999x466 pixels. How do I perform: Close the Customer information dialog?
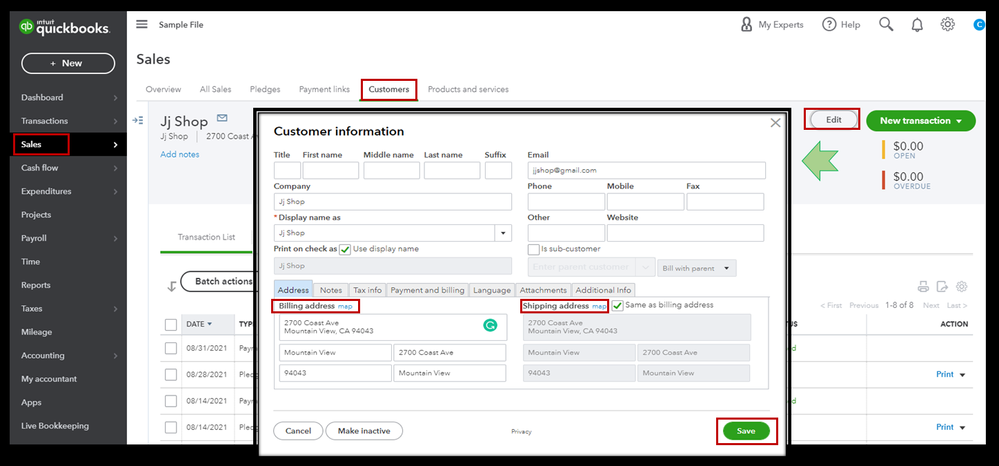775,123
